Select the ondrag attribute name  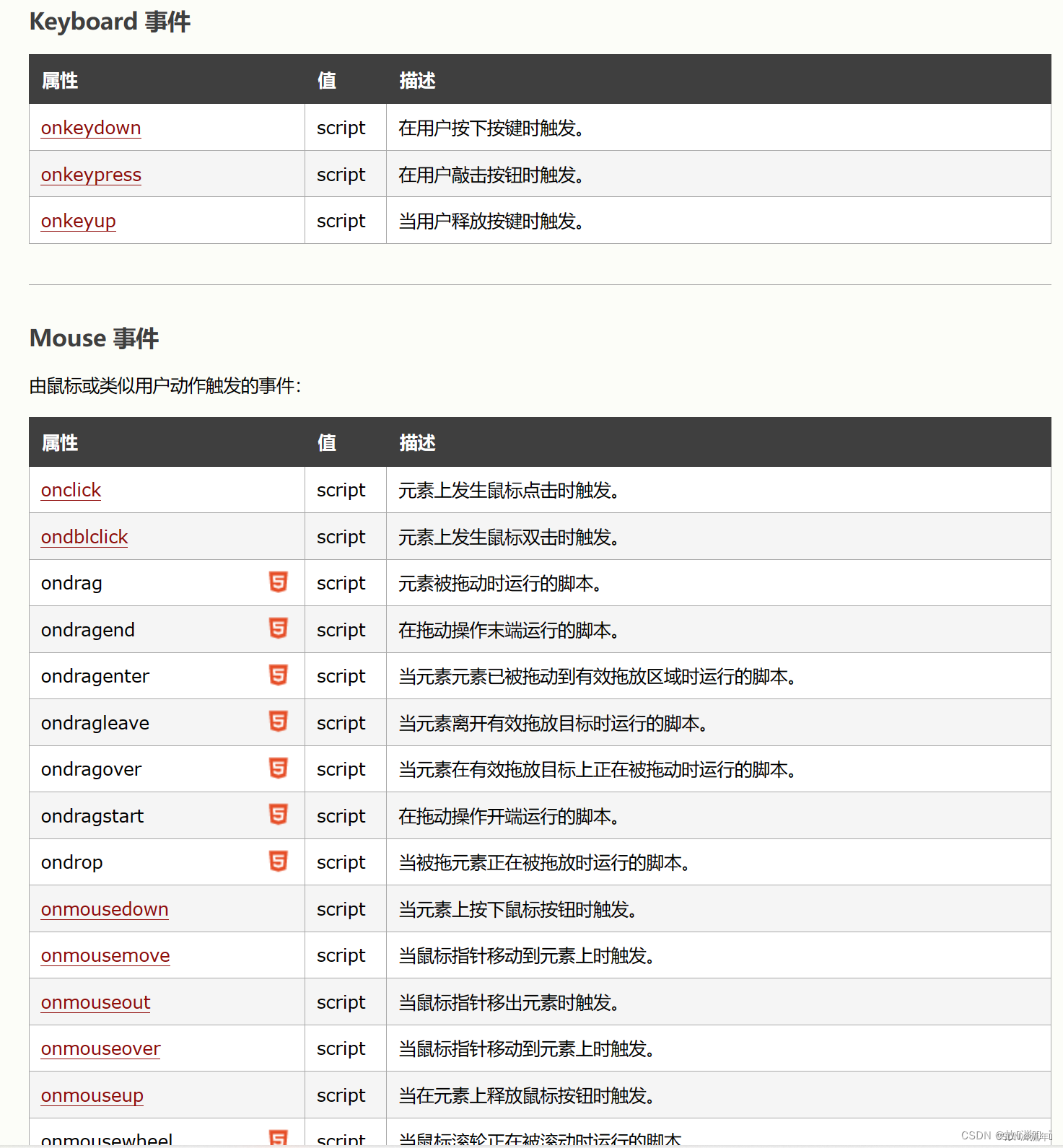tap(71, 583)
